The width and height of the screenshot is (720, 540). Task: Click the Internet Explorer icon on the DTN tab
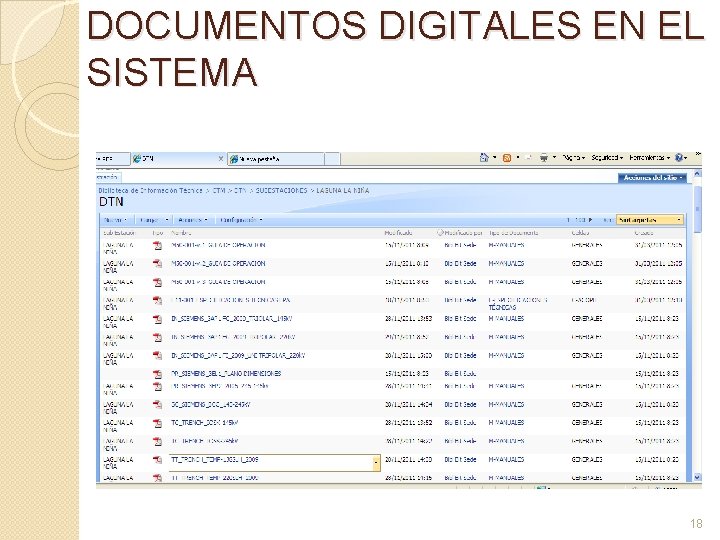[x=136, y=159]
